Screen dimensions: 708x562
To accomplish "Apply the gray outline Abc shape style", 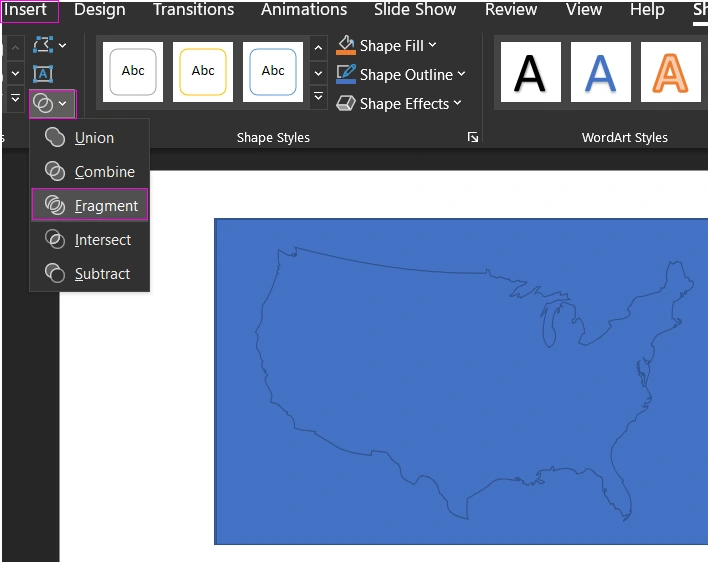I will [x=133, y=72].
